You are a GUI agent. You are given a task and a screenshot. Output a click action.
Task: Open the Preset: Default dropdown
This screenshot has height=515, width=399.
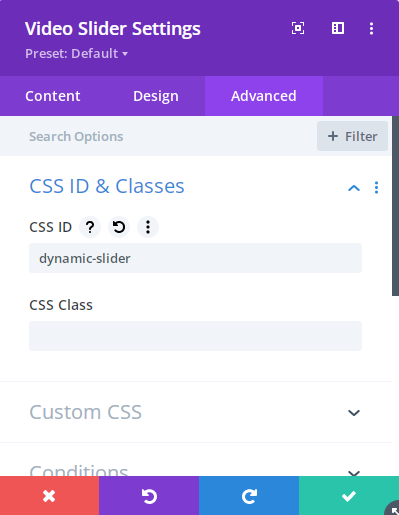coord(76,54)
